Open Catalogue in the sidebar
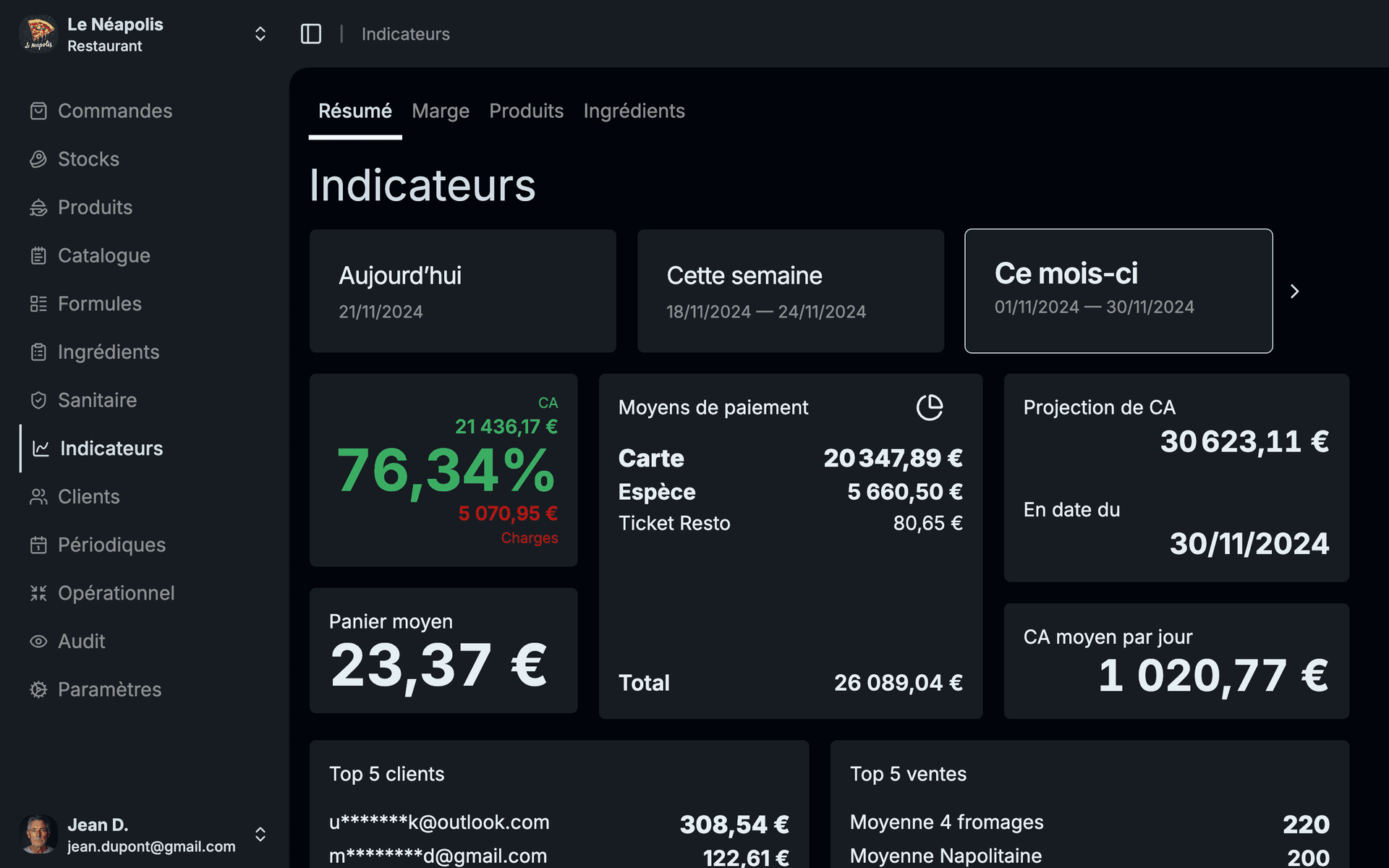The width and height of the screenshot is (1389, 868). (103, 255)
